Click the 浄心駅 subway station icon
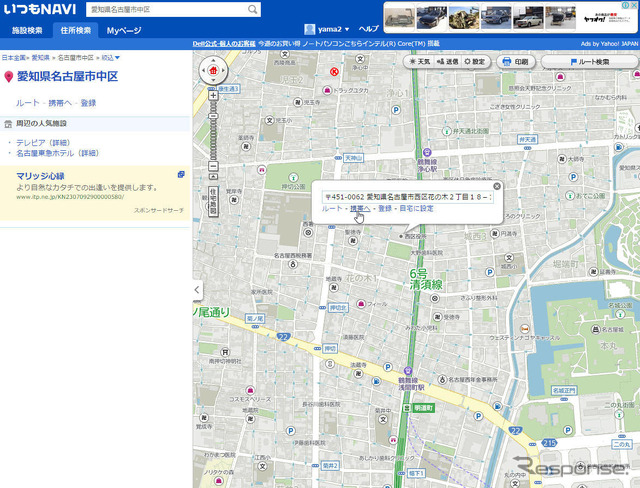This screenshot has width=640, height=488. coord(427,153)
